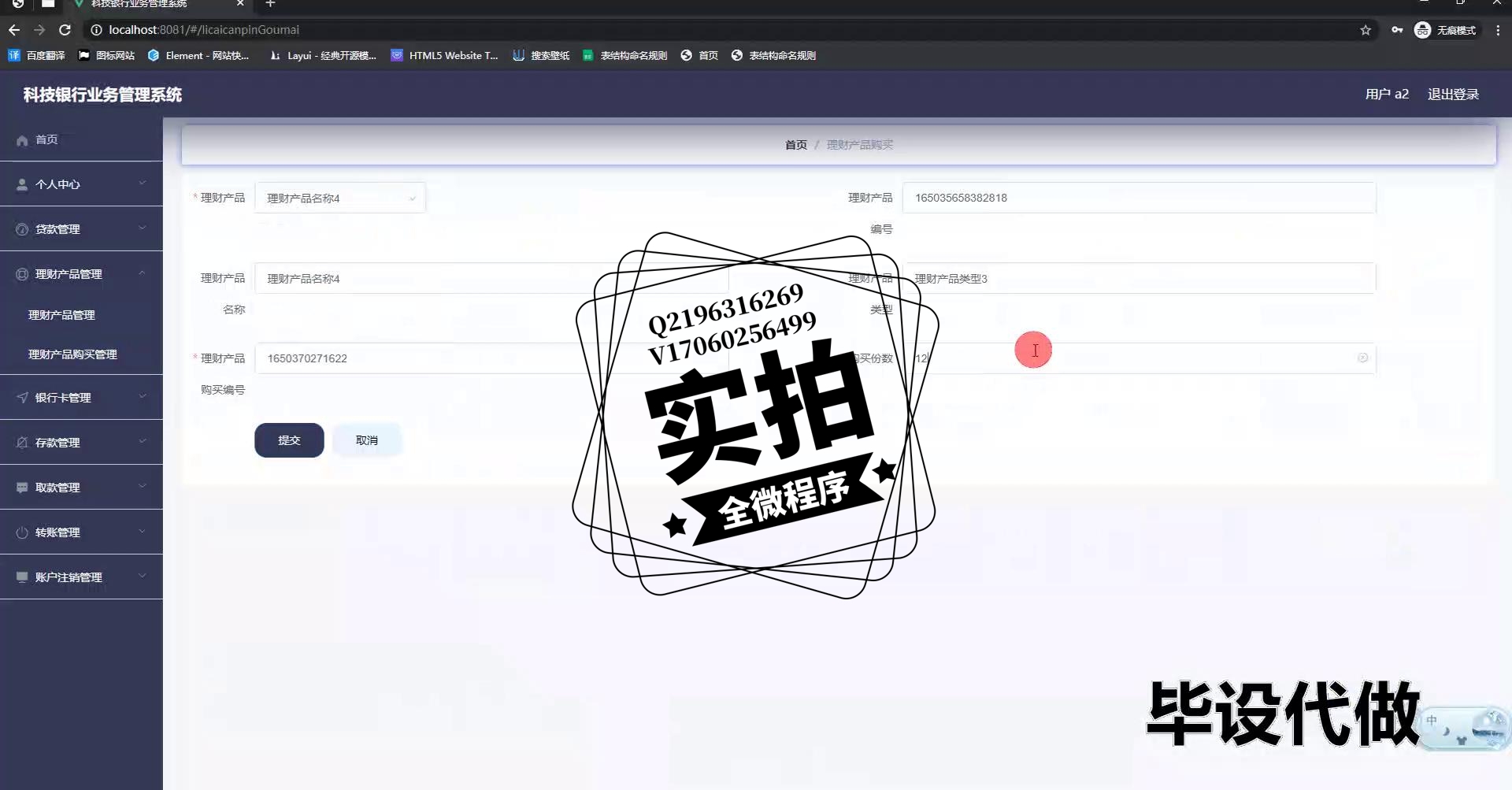This screenshot has width=1512, height=790.
Task: Open the new tab plus button
Action: [270, 4]
